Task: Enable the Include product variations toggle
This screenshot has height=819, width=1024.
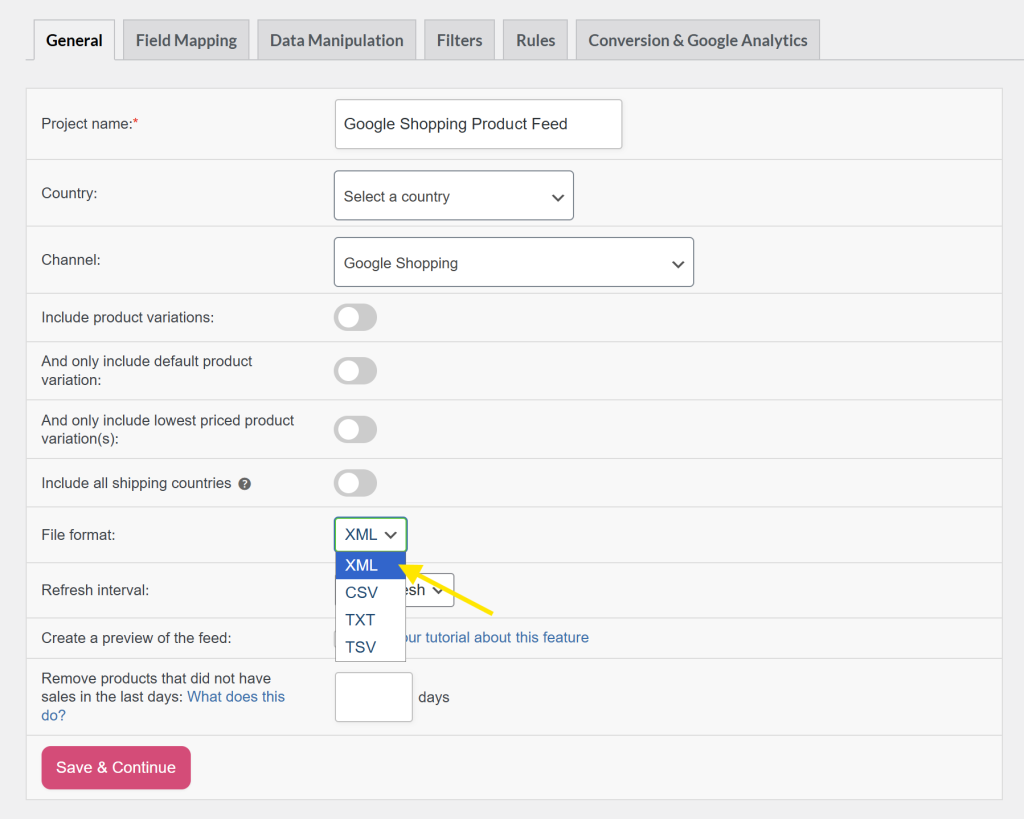Action: tap(355, 315)
